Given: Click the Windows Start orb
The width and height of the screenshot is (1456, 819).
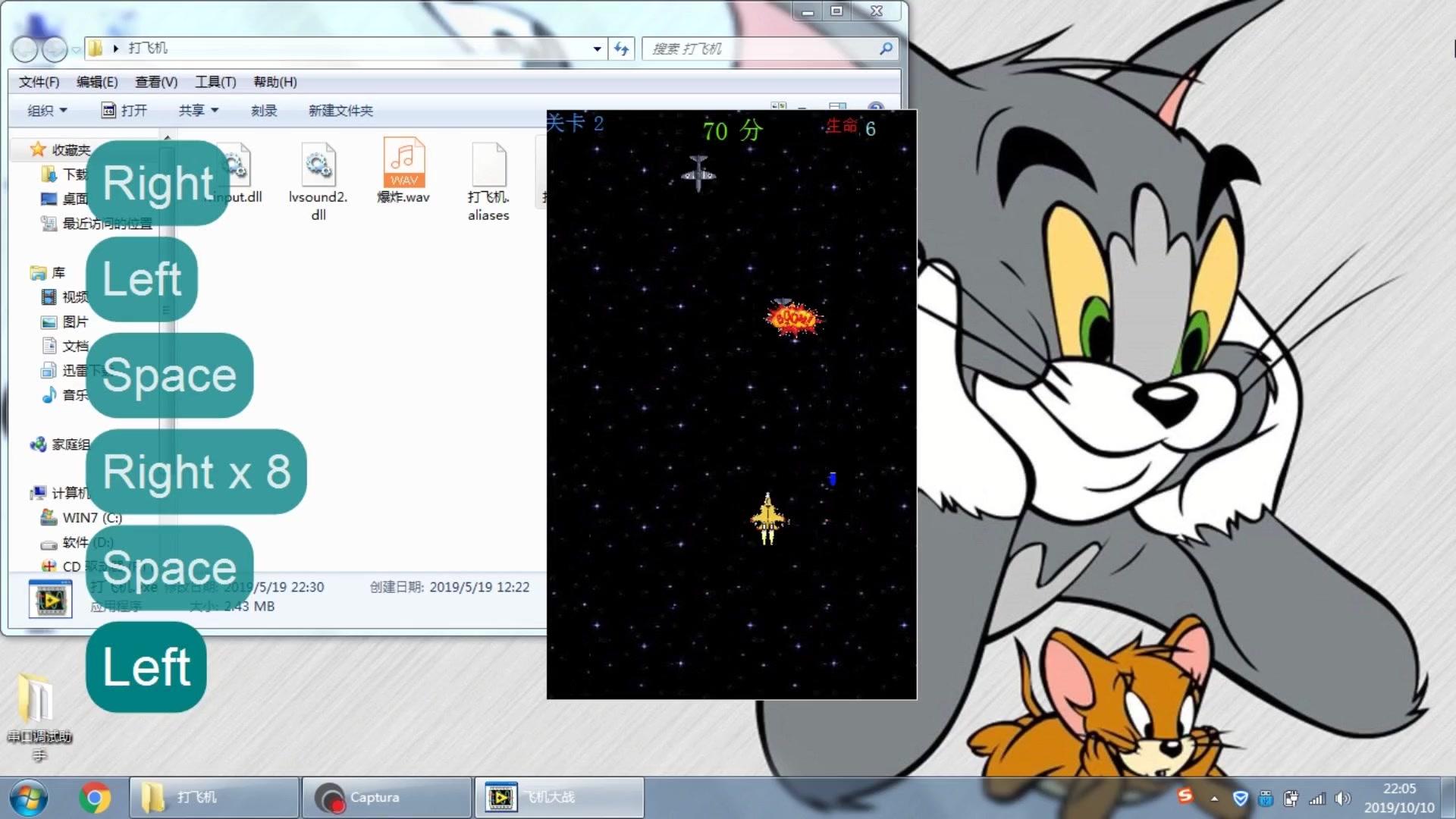Looking at the screenshot, I should (28, 798).
